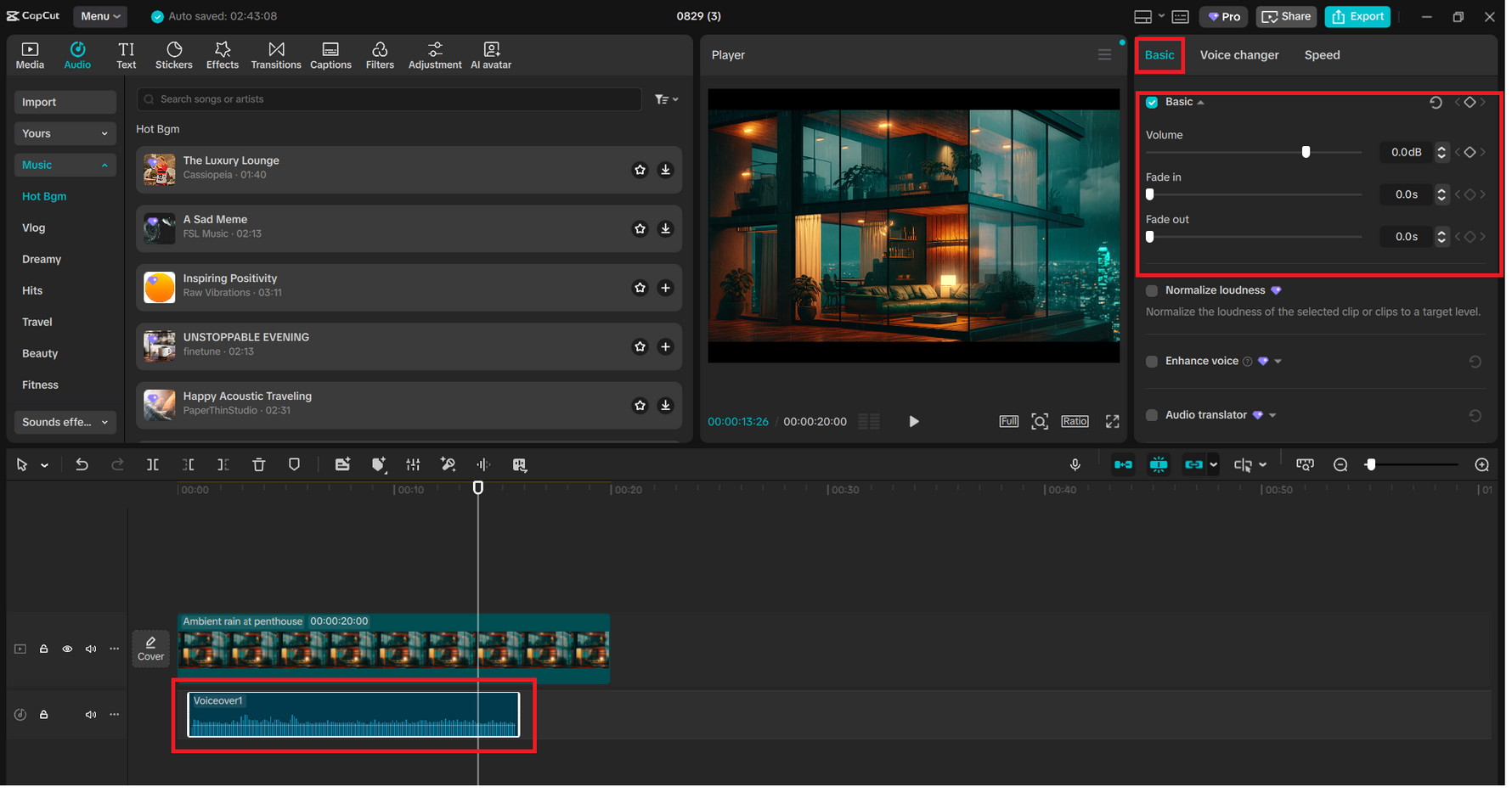
Task: Click the redo arrow in timeline toolbar
Action: [118, 466]
